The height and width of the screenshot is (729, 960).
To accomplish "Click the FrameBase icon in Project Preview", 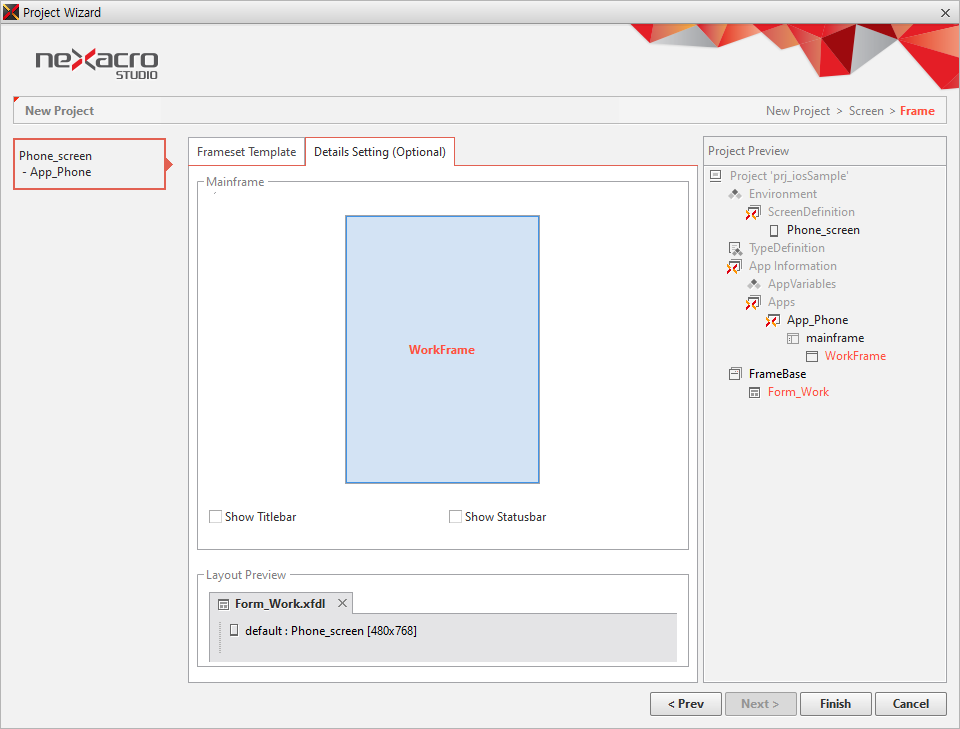I will click(x=735, y=374).
